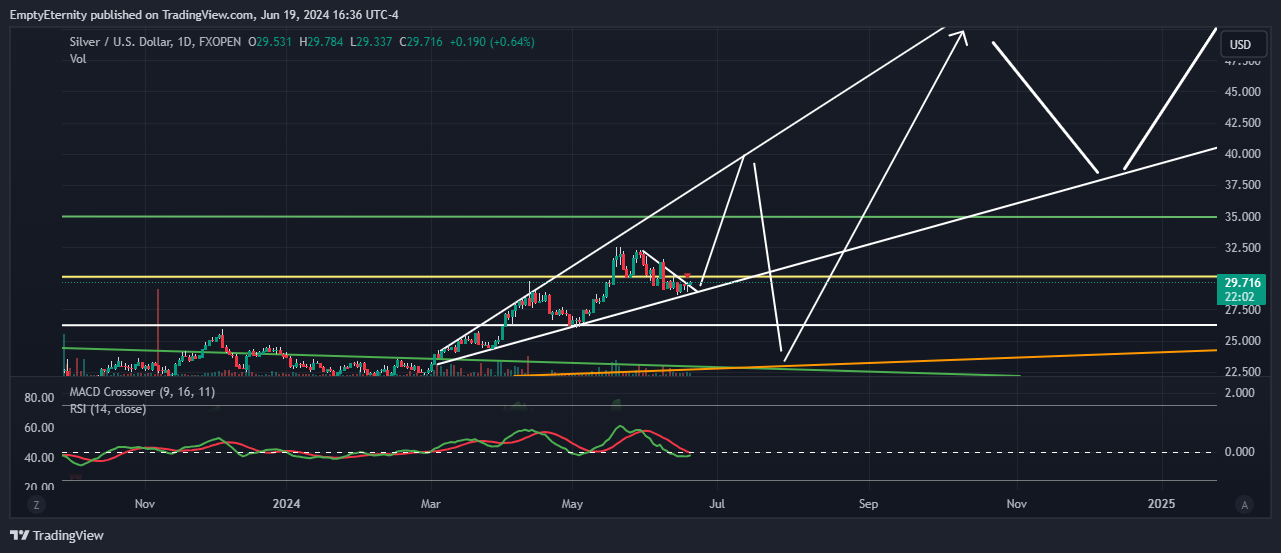Click the 40.00 RSI scale label
Image resolution: width=1281 pixels, height=553 pixels.
(x=39, y=458)
